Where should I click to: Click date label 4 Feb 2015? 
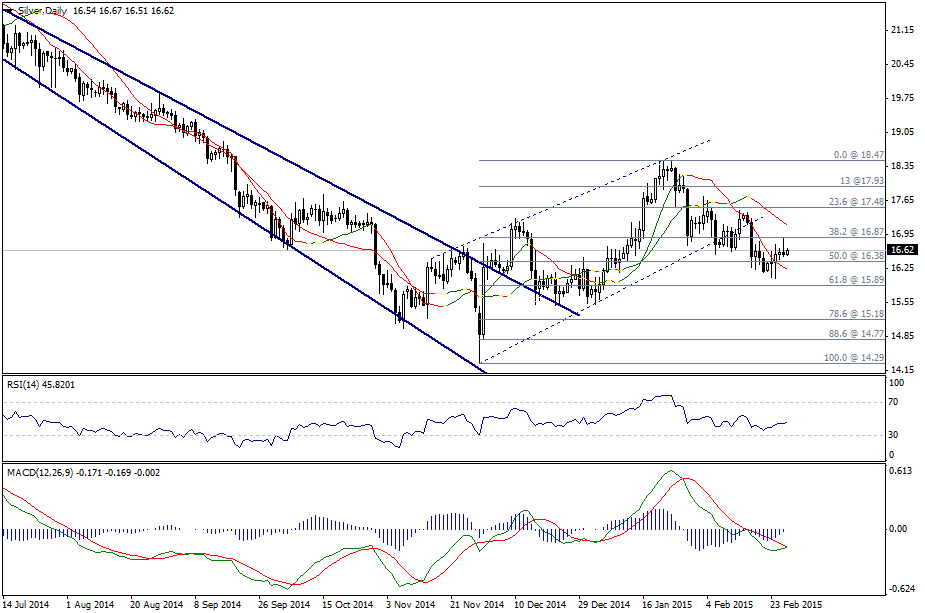(730, 605)
